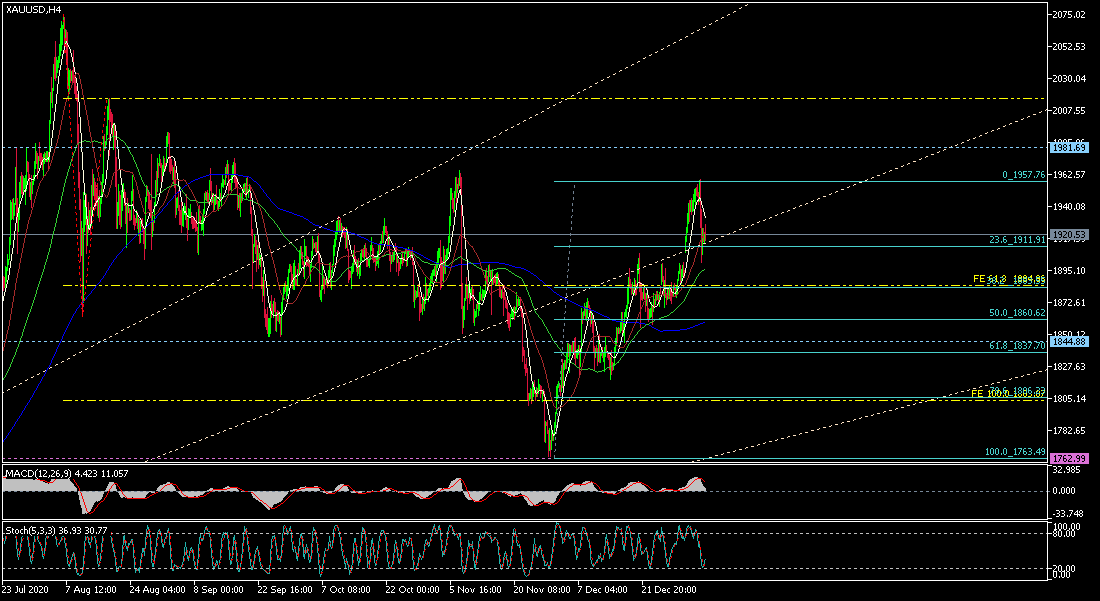This screenshot has height=601, width=1100.
Task: Click the 2075.02 value on price scale
Action: point(1068,15)
